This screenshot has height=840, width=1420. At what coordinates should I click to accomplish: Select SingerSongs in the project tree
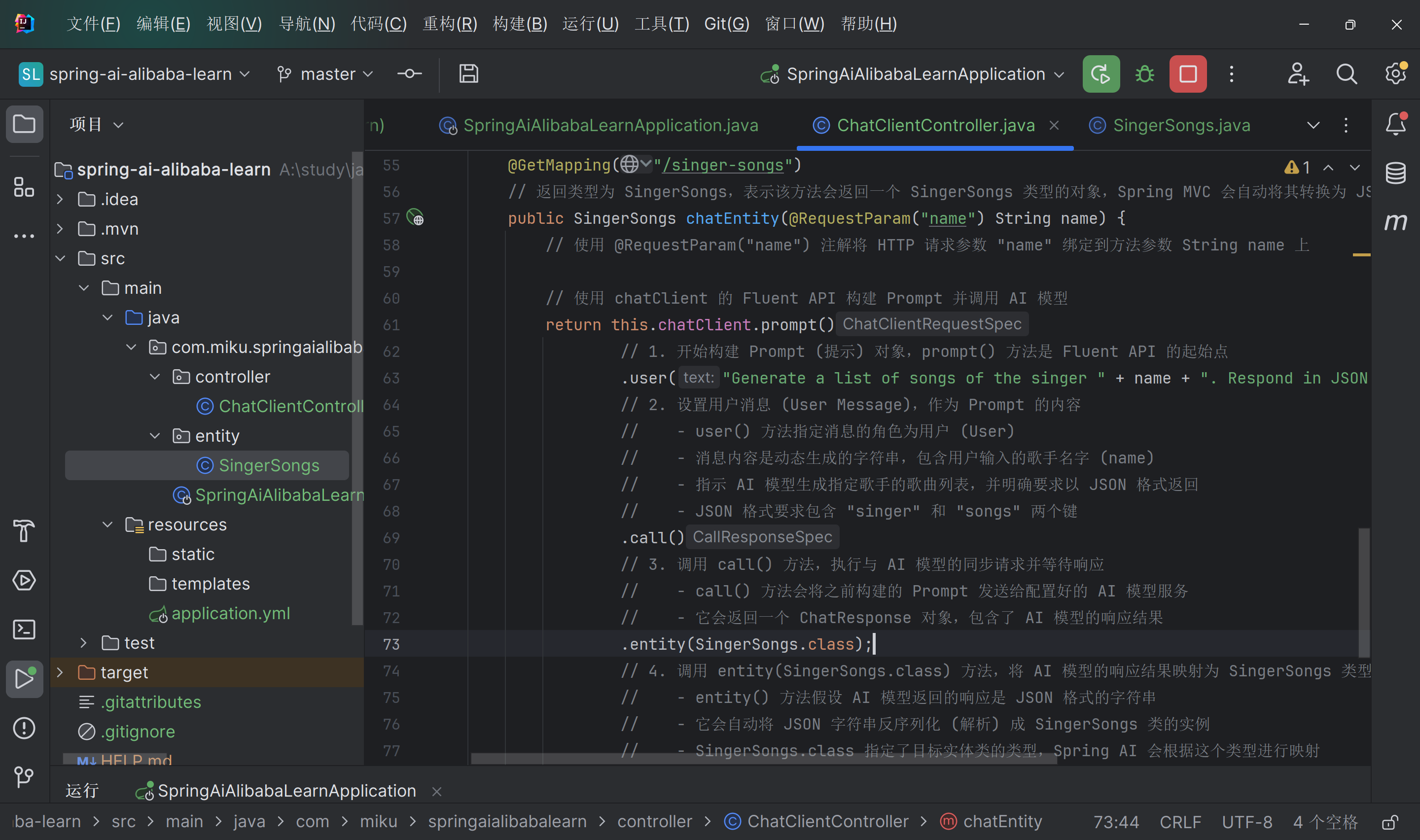268,465
